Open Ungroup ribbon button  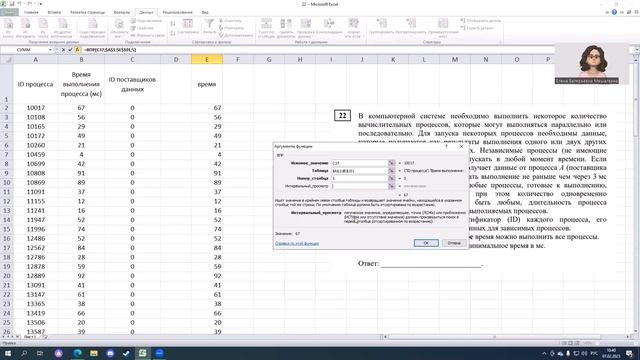[x=411, y=27]
